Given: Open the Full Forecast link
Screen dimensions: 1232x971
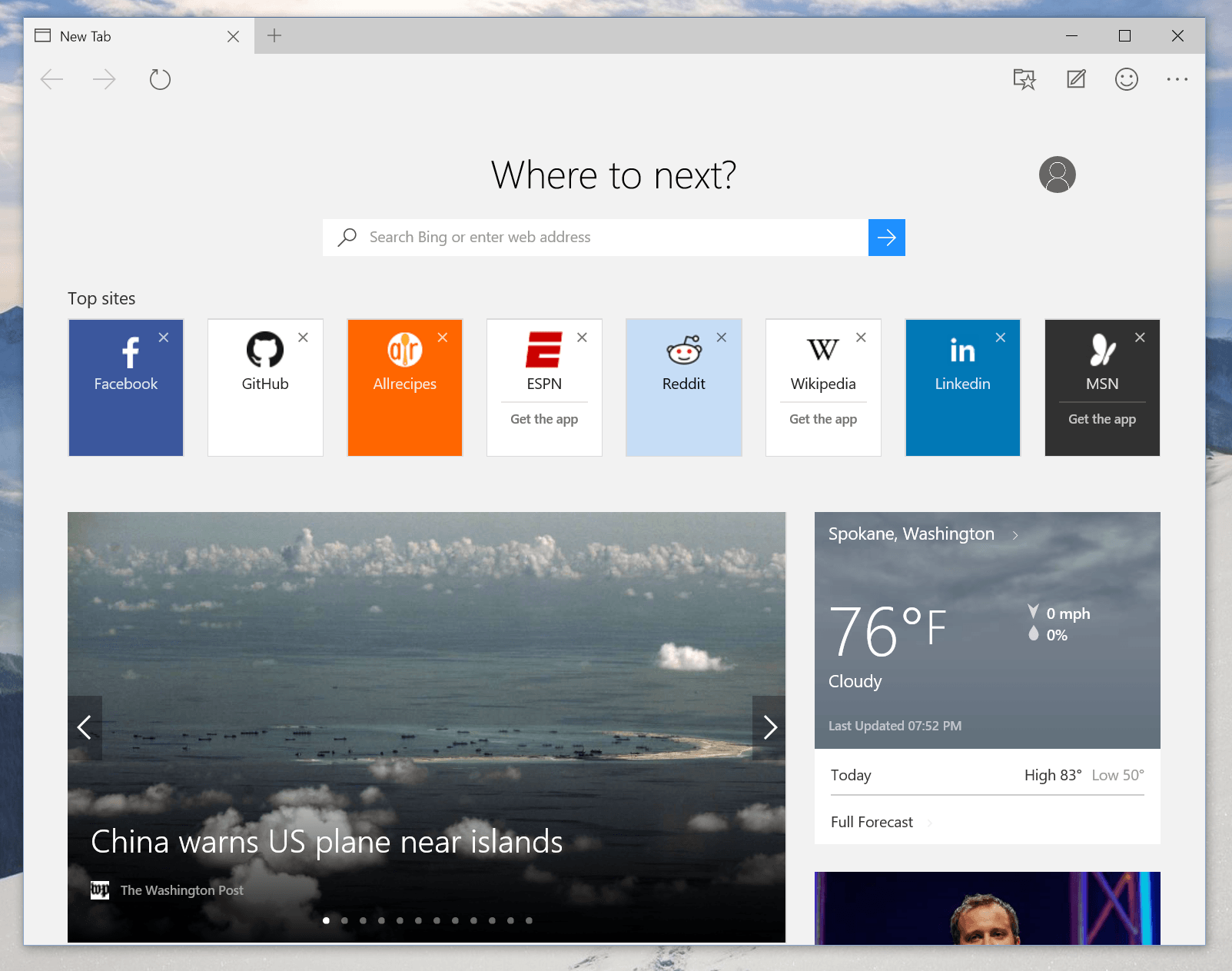Looking at the screenshot, I should (881, 822).
